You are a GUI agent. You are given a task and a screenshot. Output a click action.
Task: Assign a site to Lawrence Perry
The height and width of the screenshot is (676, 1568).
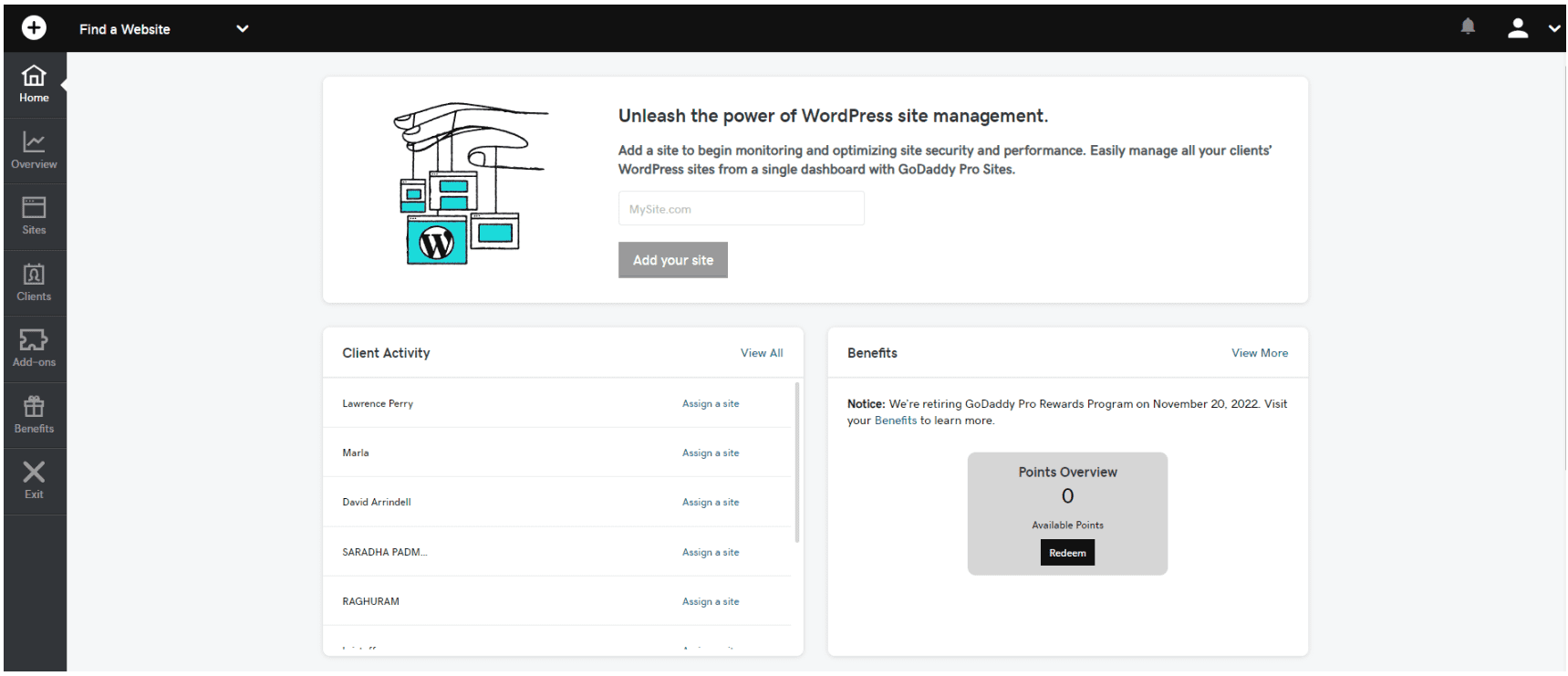tap(711, 403)
